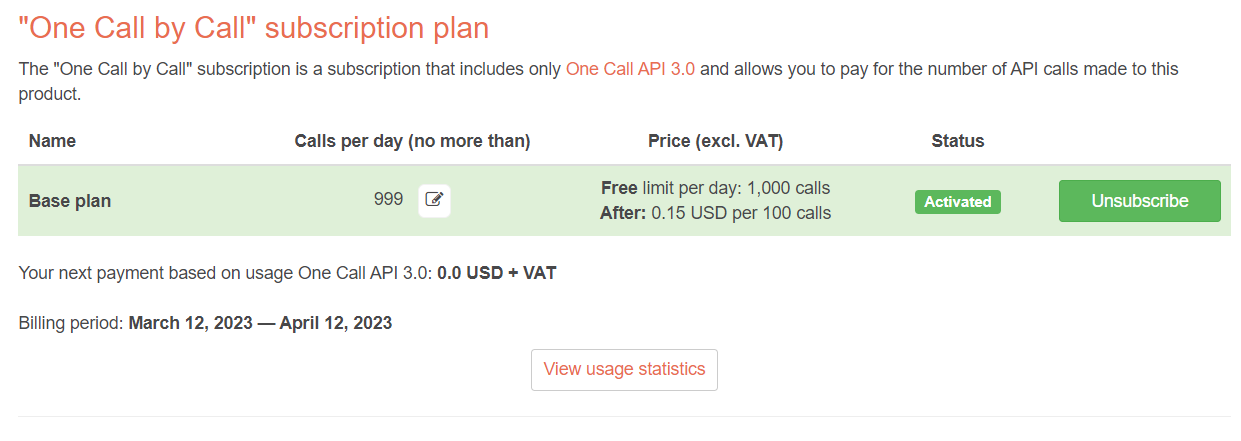
Task: Select the Status column header
Action: (x=957, y=141)
